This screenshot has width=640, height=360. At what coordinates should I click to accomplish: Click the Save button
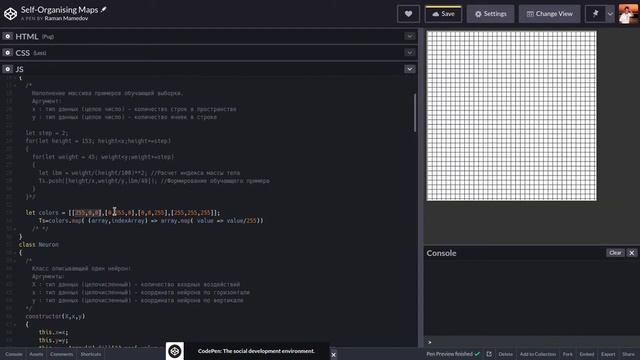click(x=443, y=14)
